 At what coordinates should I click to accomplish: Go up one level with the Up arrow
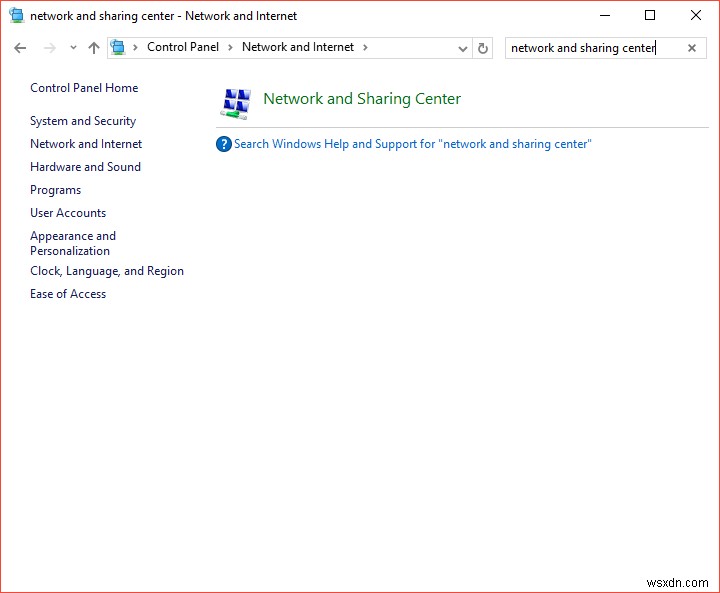94,48
